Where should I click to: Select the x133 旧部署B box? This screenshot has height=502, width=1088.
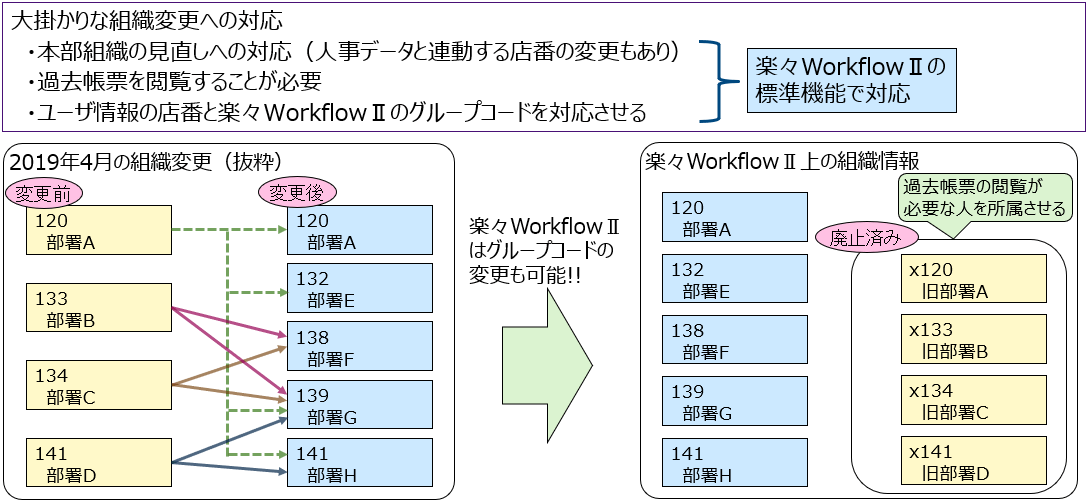click(x=974, y=340)
